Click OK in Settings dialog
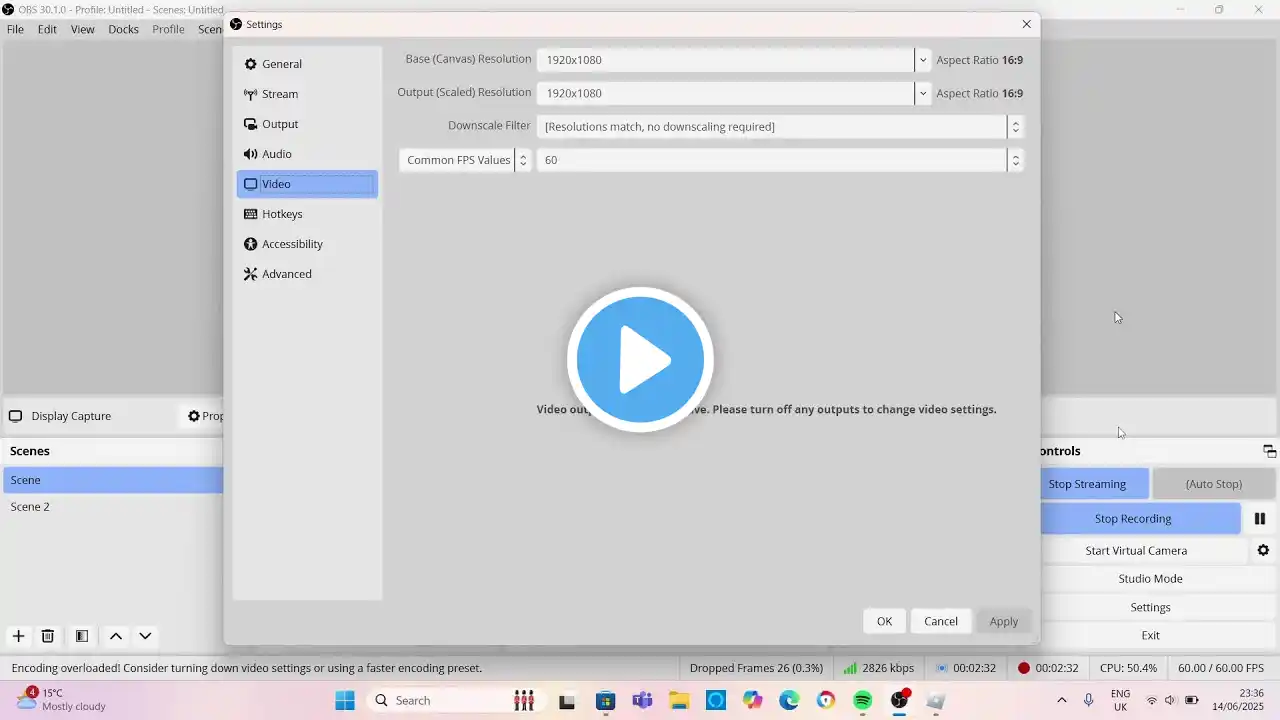Viewport: 1280px width, 720px height. pos(884,621)
